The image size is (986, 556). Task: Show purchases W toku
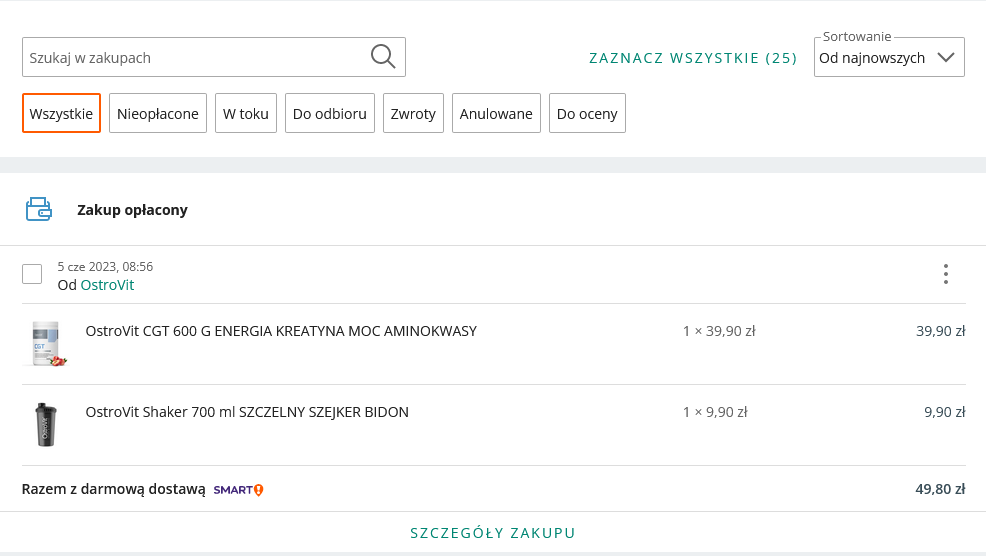(x=246, y=113)
